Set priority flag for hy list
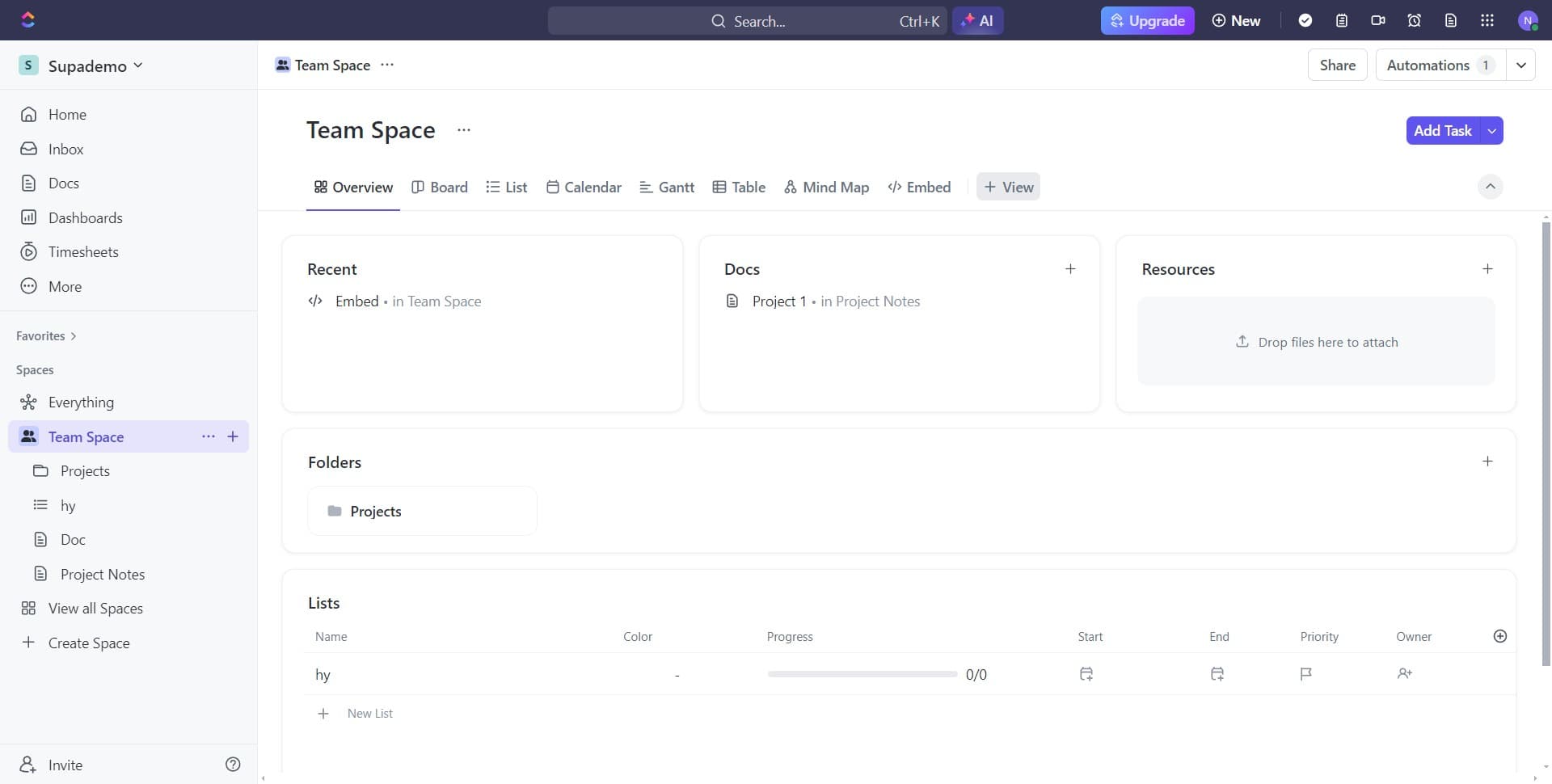Screen dimensions: 1552x784 [1305, 674]
